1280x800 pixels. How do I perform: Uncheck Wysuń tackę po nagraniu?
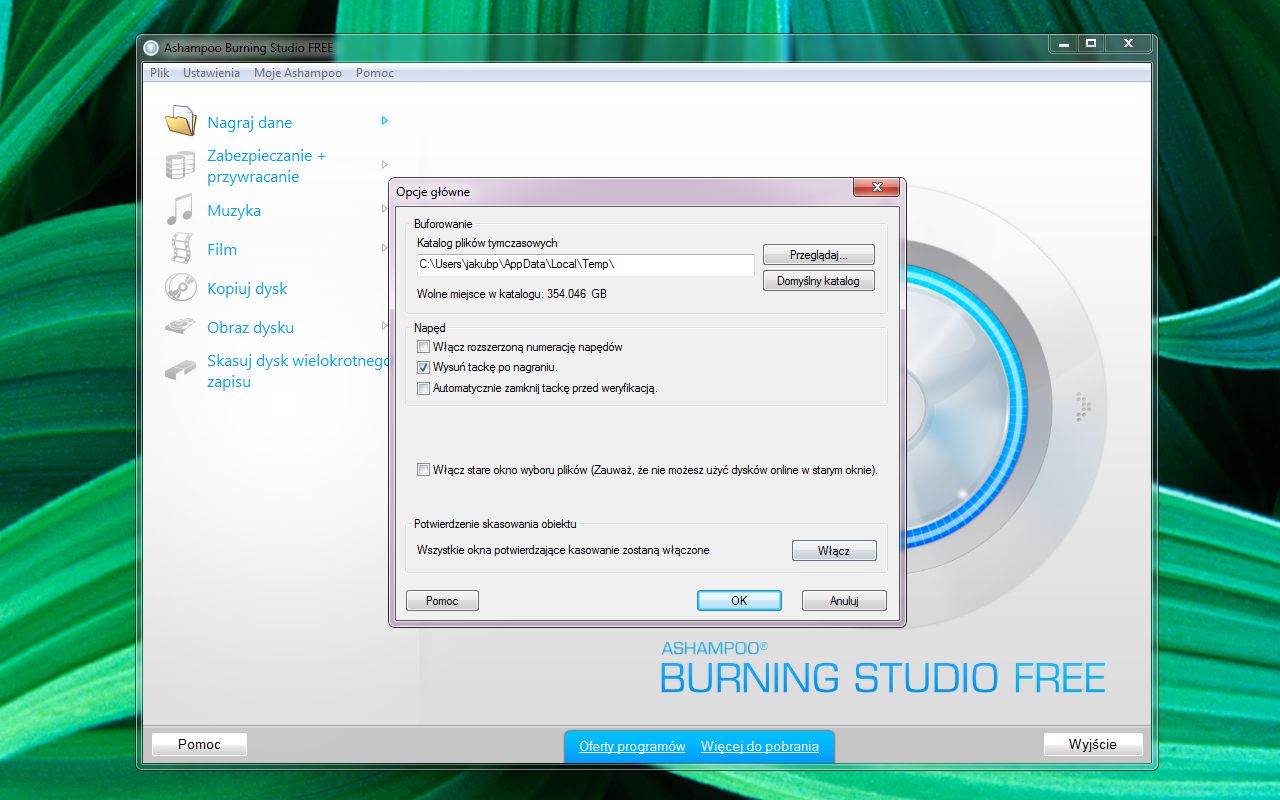pos(423,368)
